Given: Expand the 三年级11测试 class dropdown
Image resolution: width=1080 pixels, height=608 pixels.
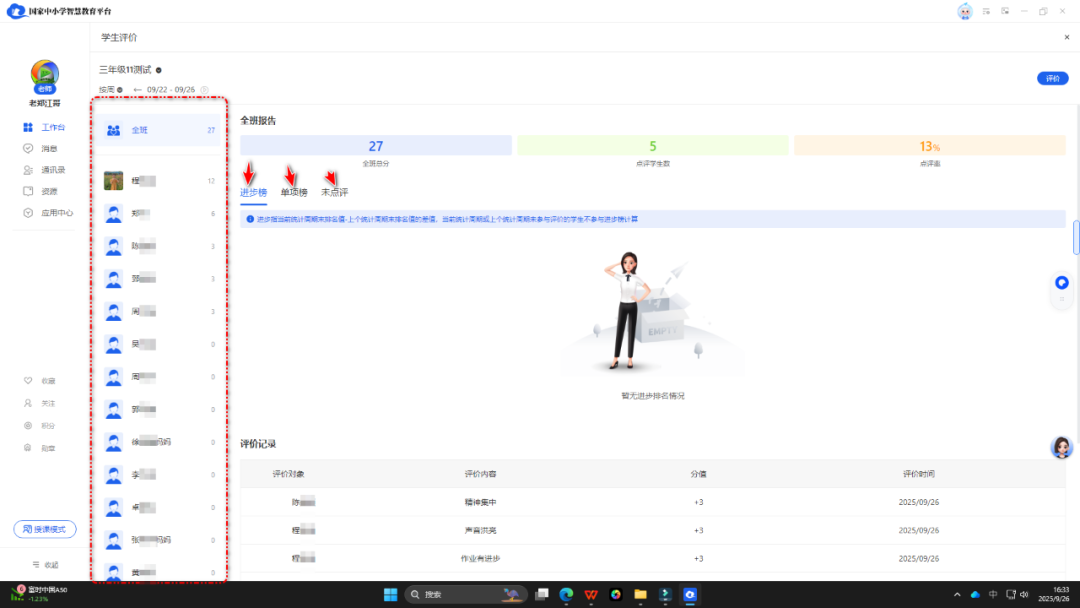Looking at the screenshot, I should pyautogui.click(x=159, y=70).
